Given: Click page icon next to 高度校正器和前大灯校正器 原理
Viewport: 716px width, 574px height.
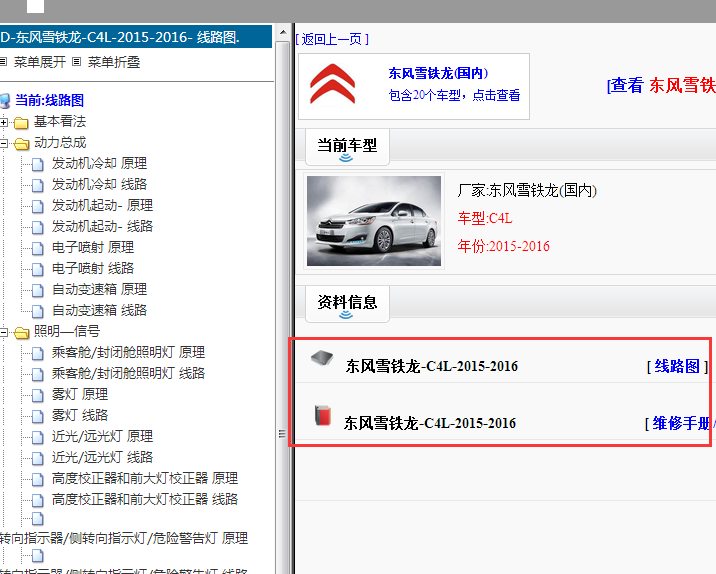Looking at the screenshot, I should [x=38, y=479].
